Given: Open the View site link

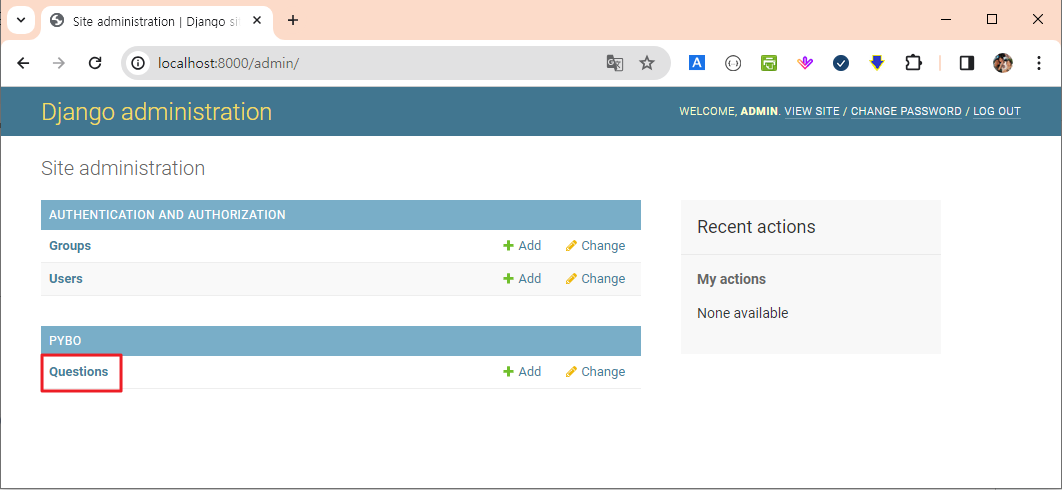Looking at the screenshot, I should (x=811, y=111).
